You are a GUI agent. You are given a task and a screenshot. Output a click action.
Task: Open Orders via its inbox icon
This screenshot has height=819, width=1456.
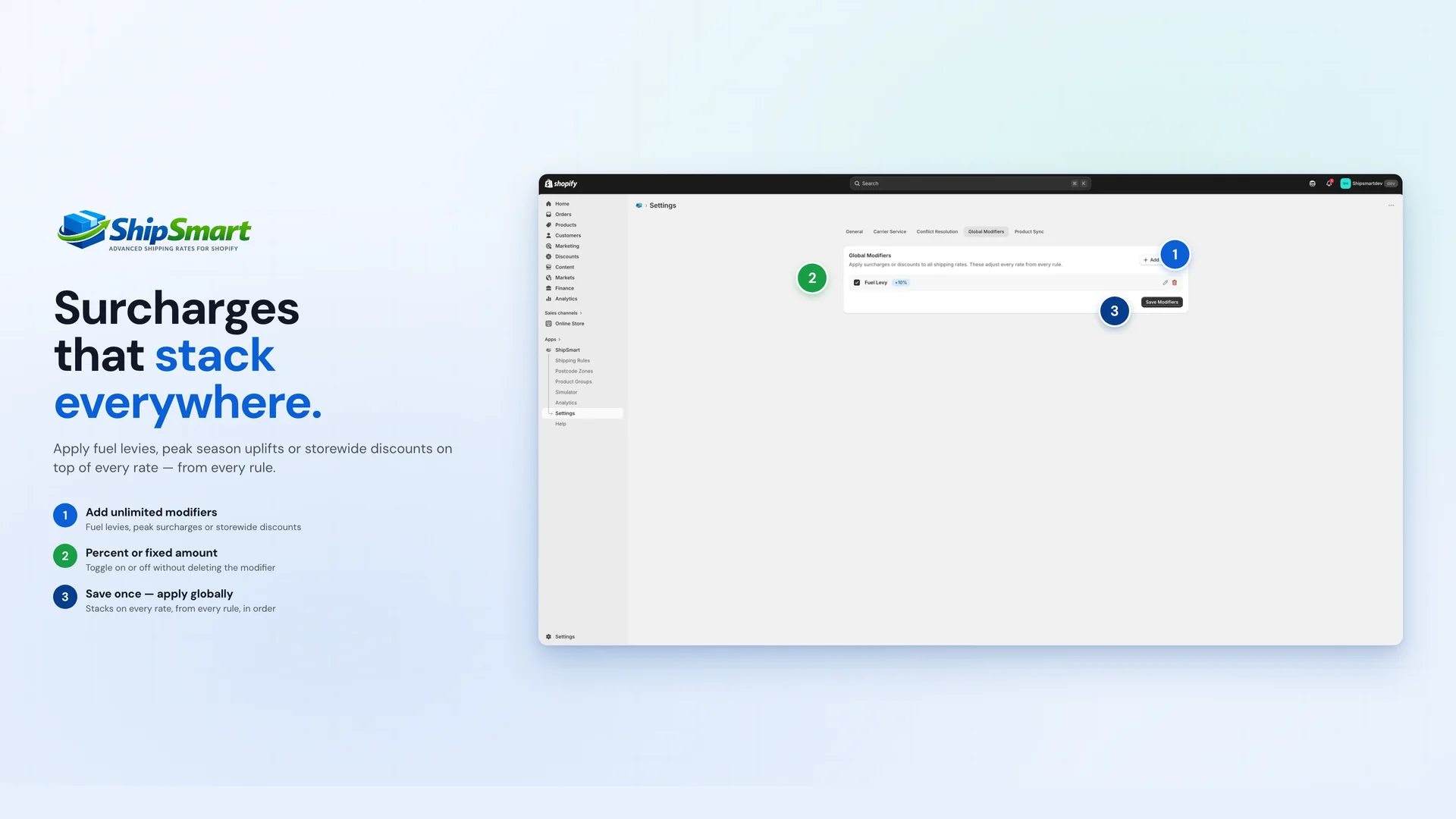(x=548, y=215)
